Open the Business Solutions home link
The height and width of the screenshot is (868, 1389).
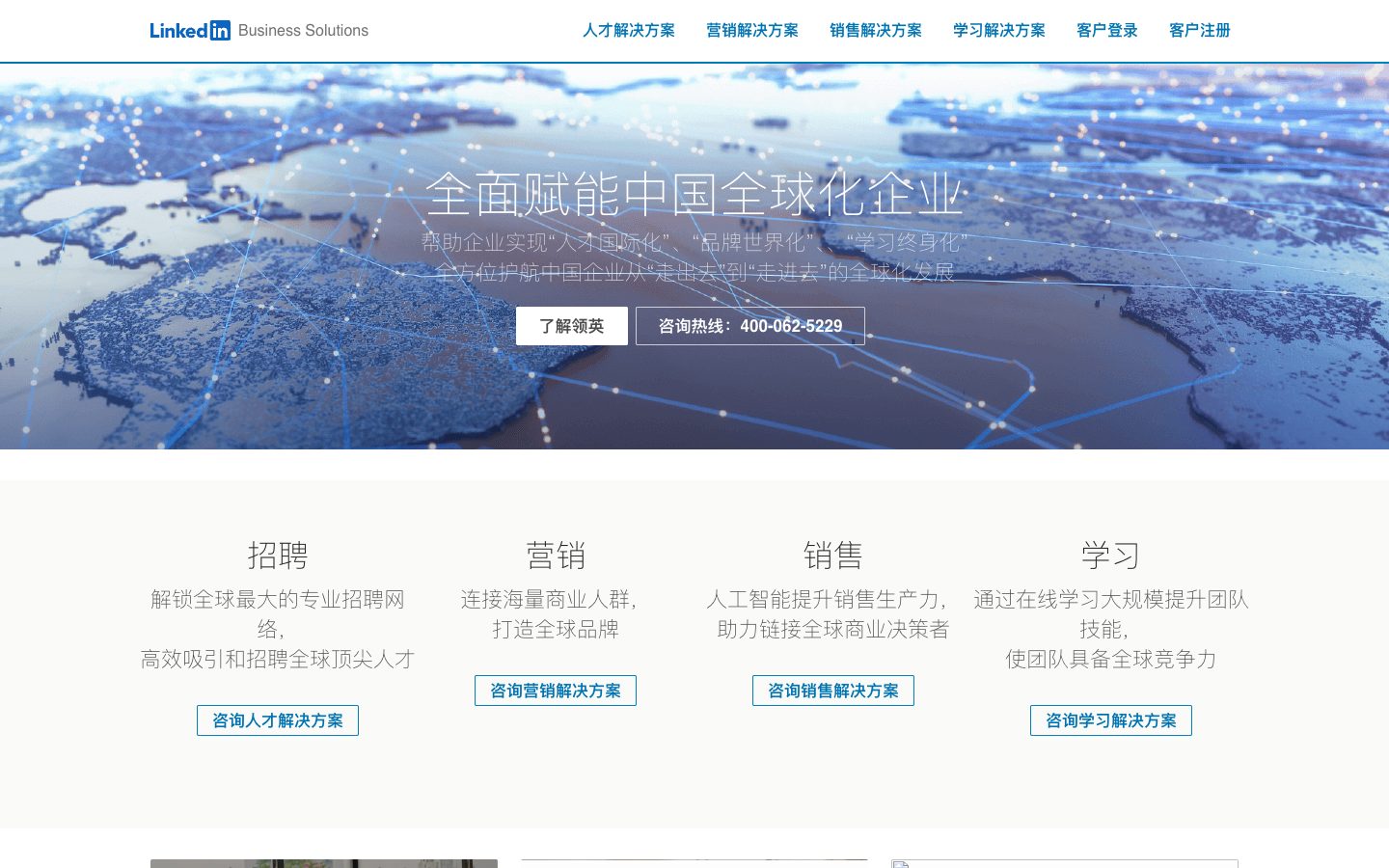click(x=303, y=31)
